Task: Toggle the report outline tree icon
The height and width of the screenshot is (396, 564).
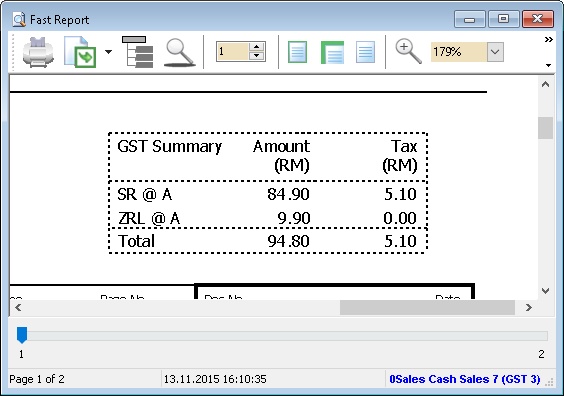Action: pos(138,52)
